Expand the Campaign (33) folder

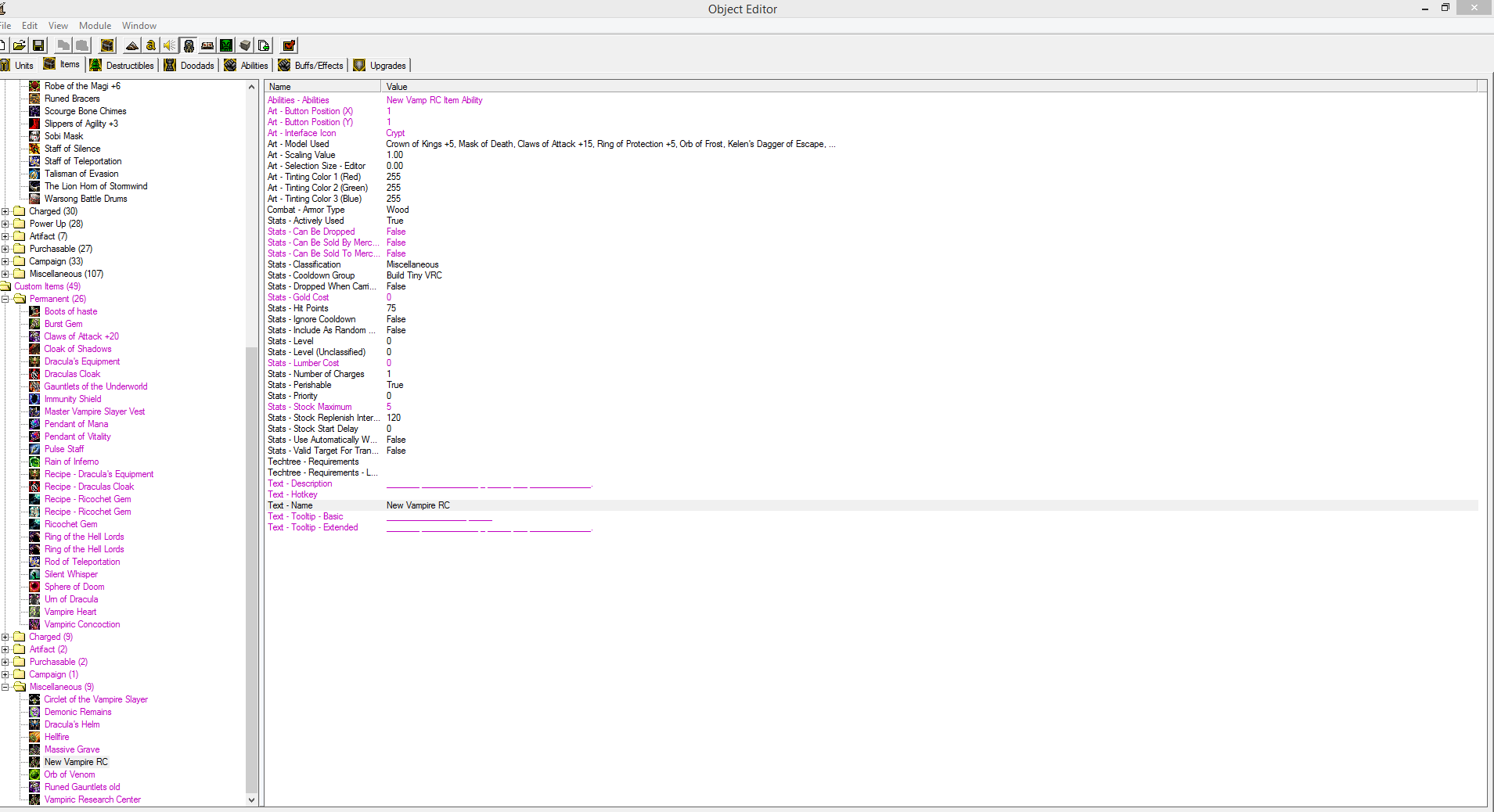[5, 261]
